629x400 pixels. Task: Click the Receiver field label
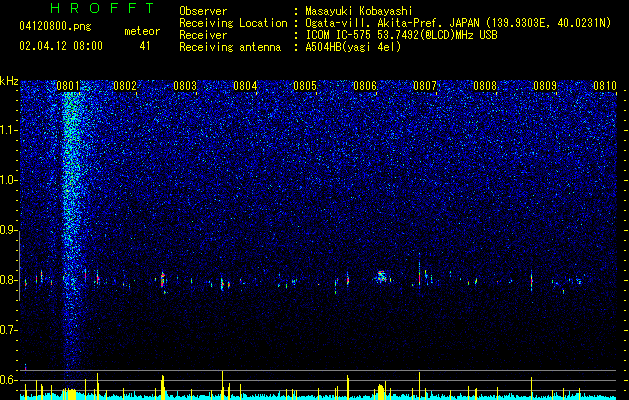203,35
